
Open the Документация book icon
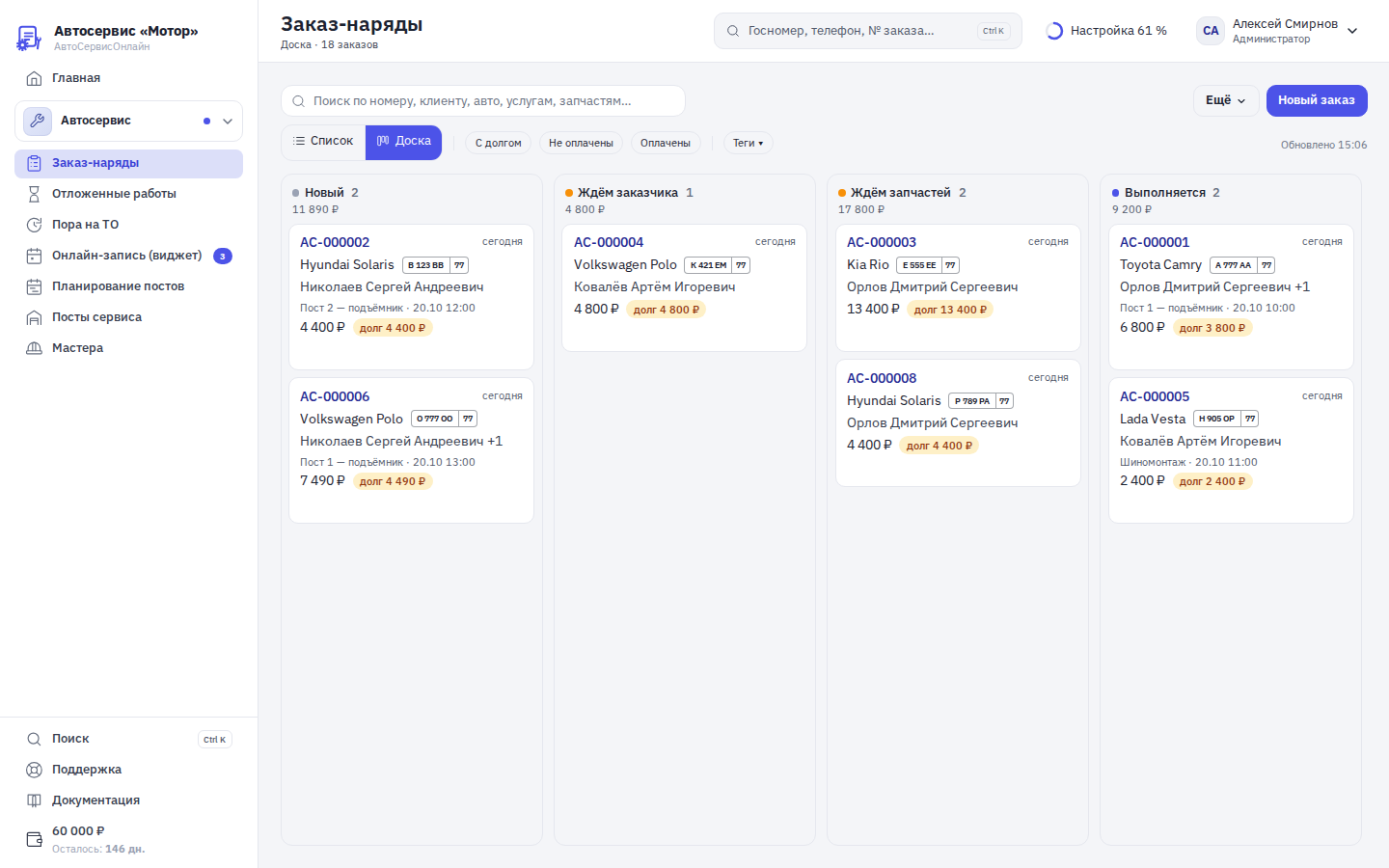click(34, 800)
